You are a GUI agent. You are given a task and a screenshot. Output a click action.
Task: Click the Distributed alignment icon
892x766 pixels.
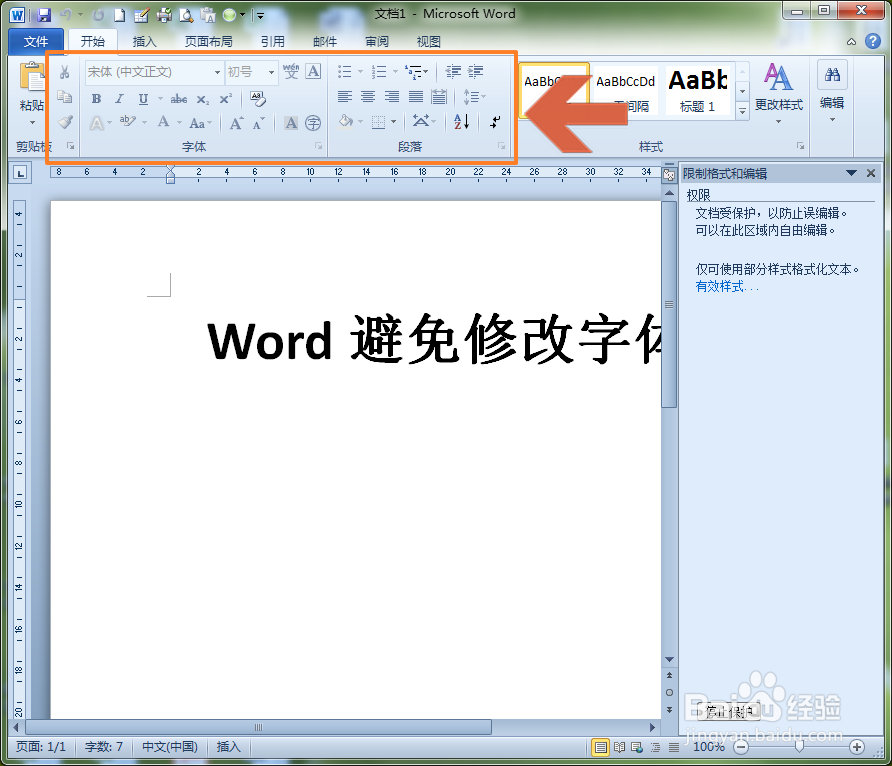(x=439, y=97)
